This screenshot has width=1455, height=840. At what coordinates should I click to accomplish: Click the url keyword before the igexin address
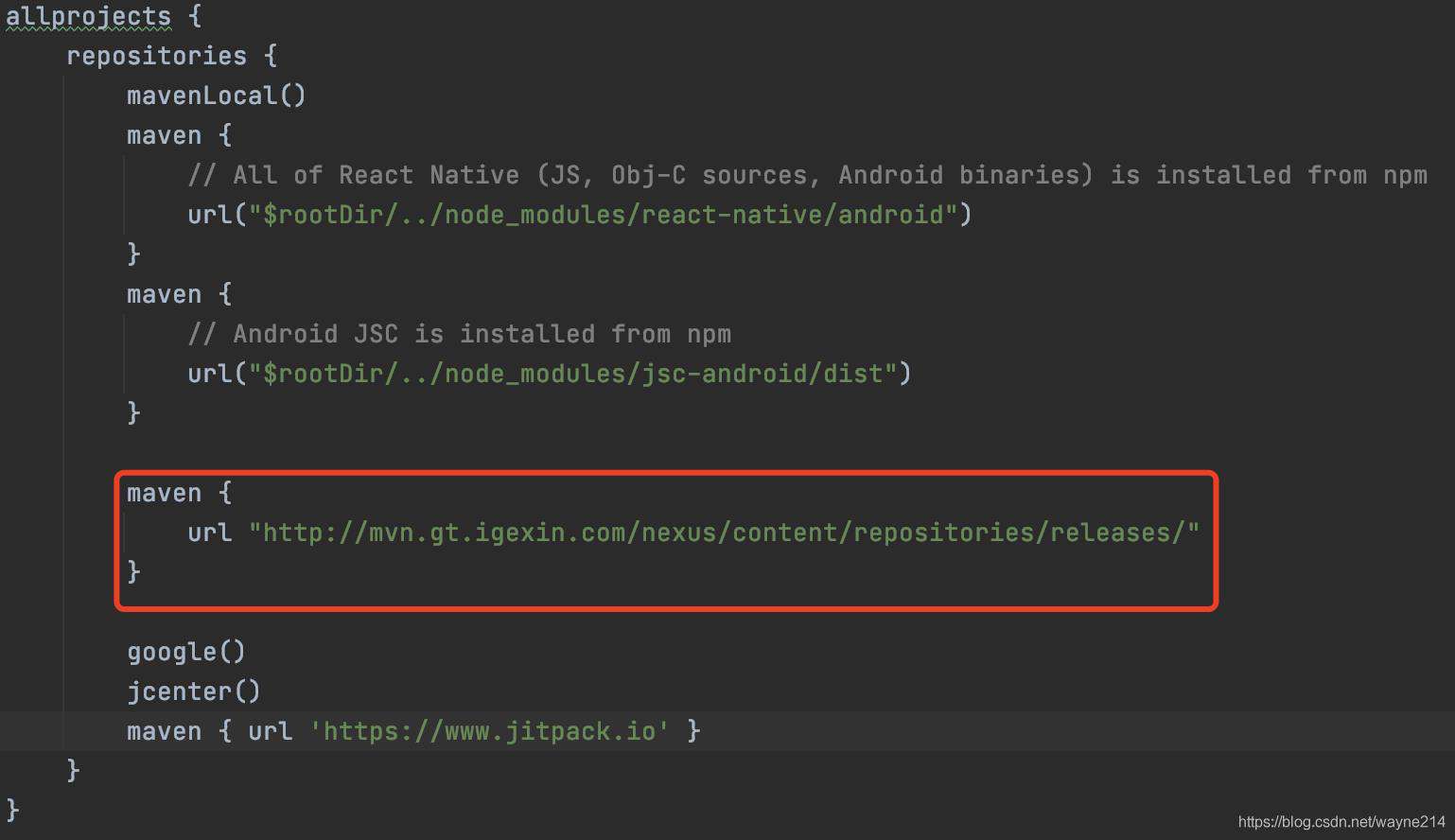(210, 533)
